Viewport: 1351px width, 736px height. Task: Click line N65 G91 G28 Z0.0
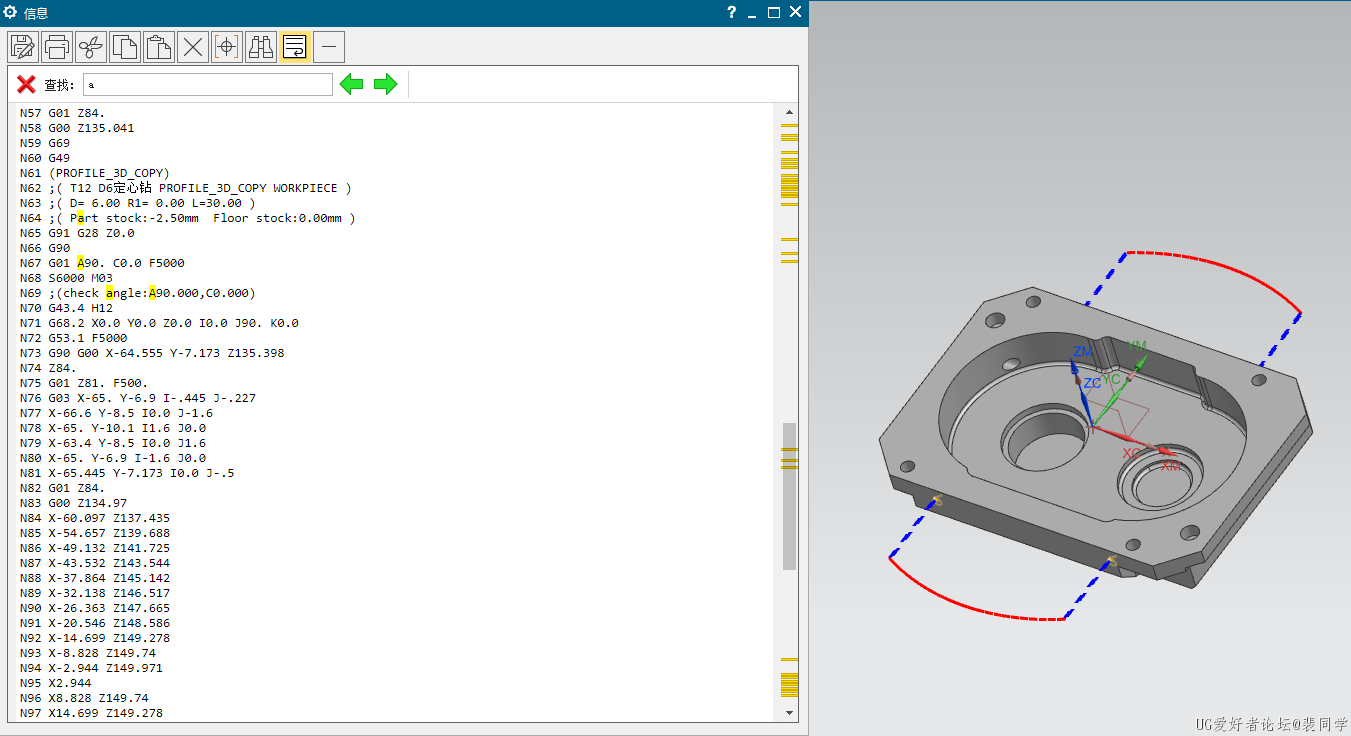77,233
